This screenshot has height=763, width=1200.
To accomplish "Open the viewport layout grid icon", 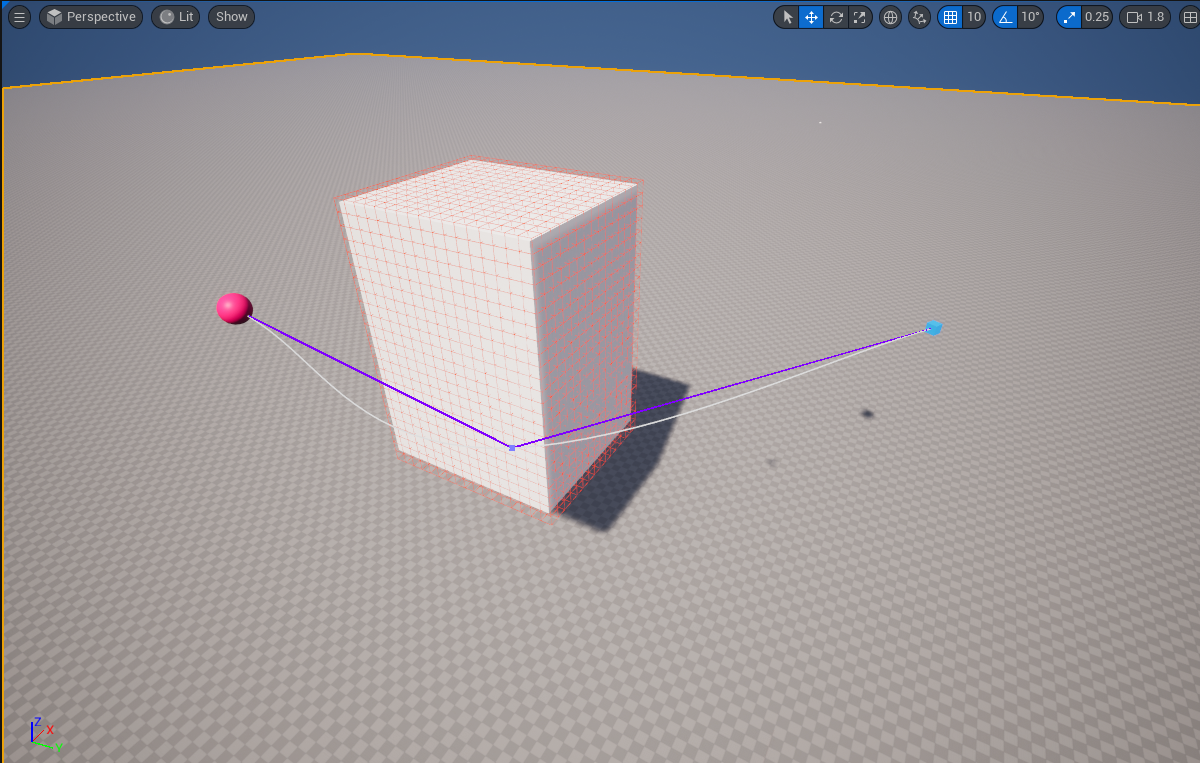I will point(1189,17).
